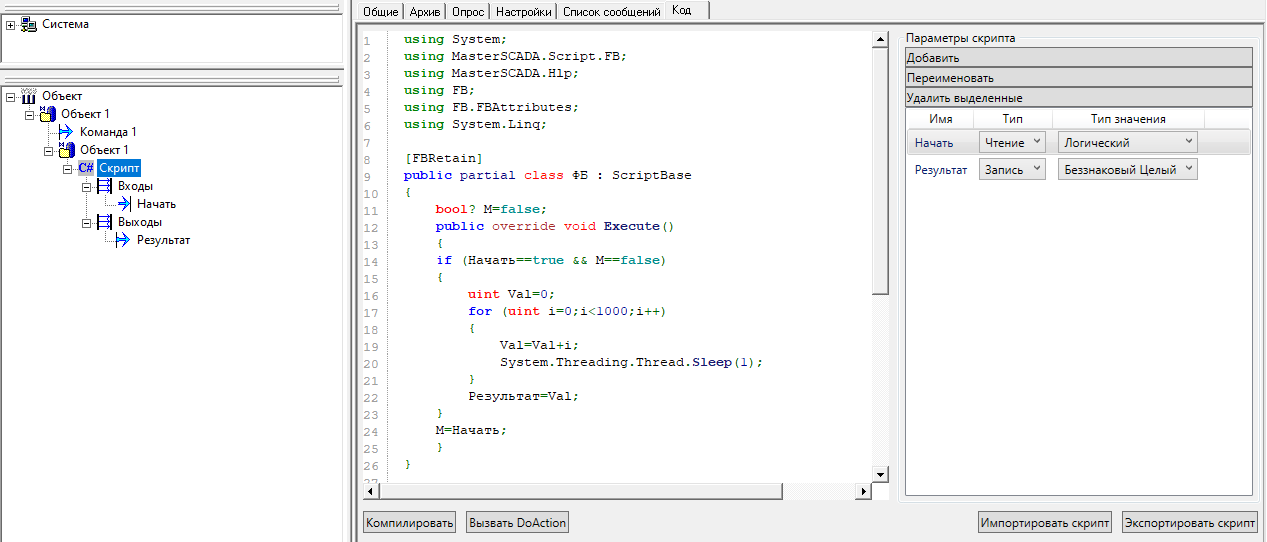Switch to the Опрос tab

click(466, 12)
